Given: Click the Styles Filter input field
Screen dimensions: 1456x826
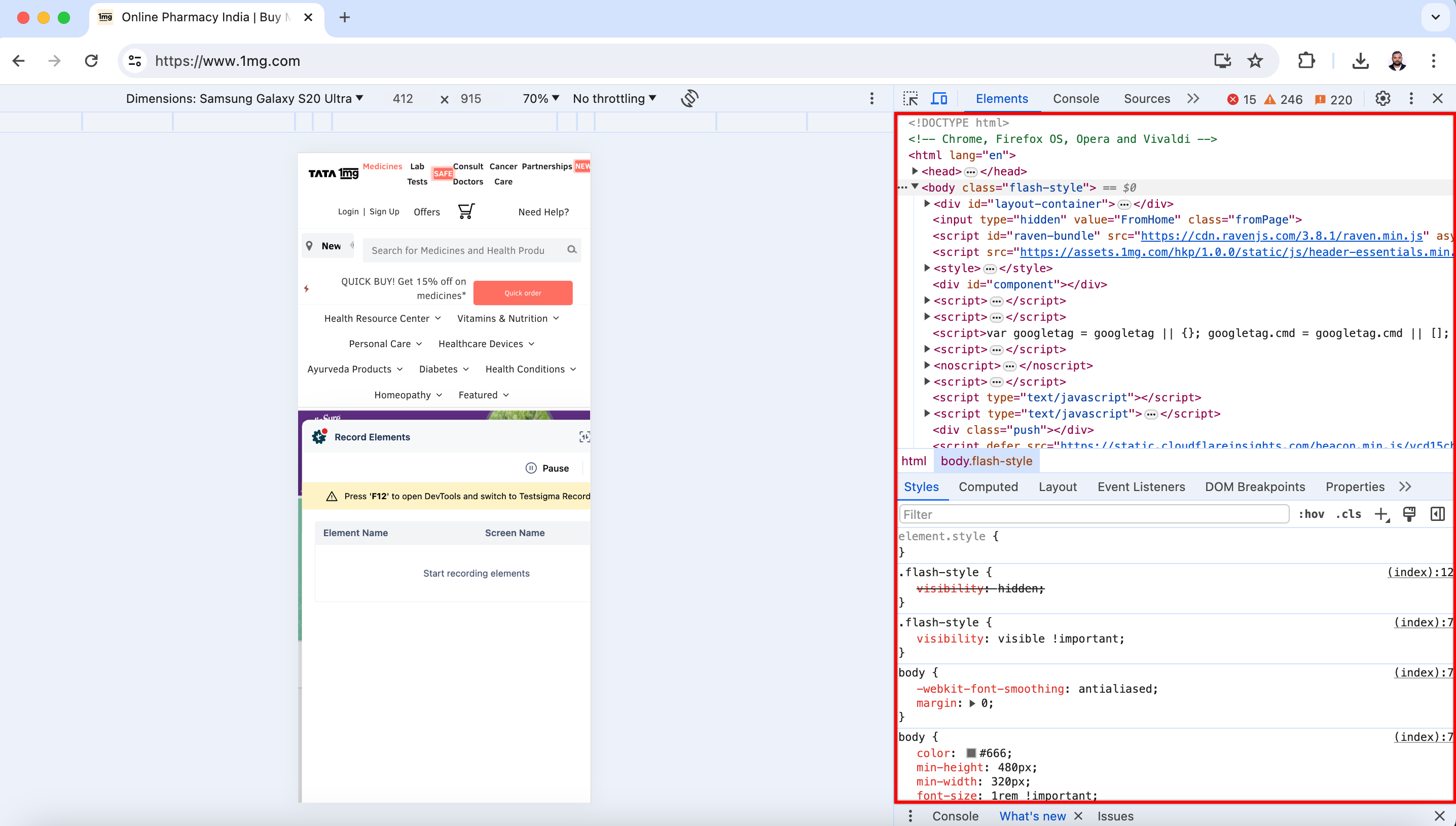Looking at the screenshot, I should 1094,514.
